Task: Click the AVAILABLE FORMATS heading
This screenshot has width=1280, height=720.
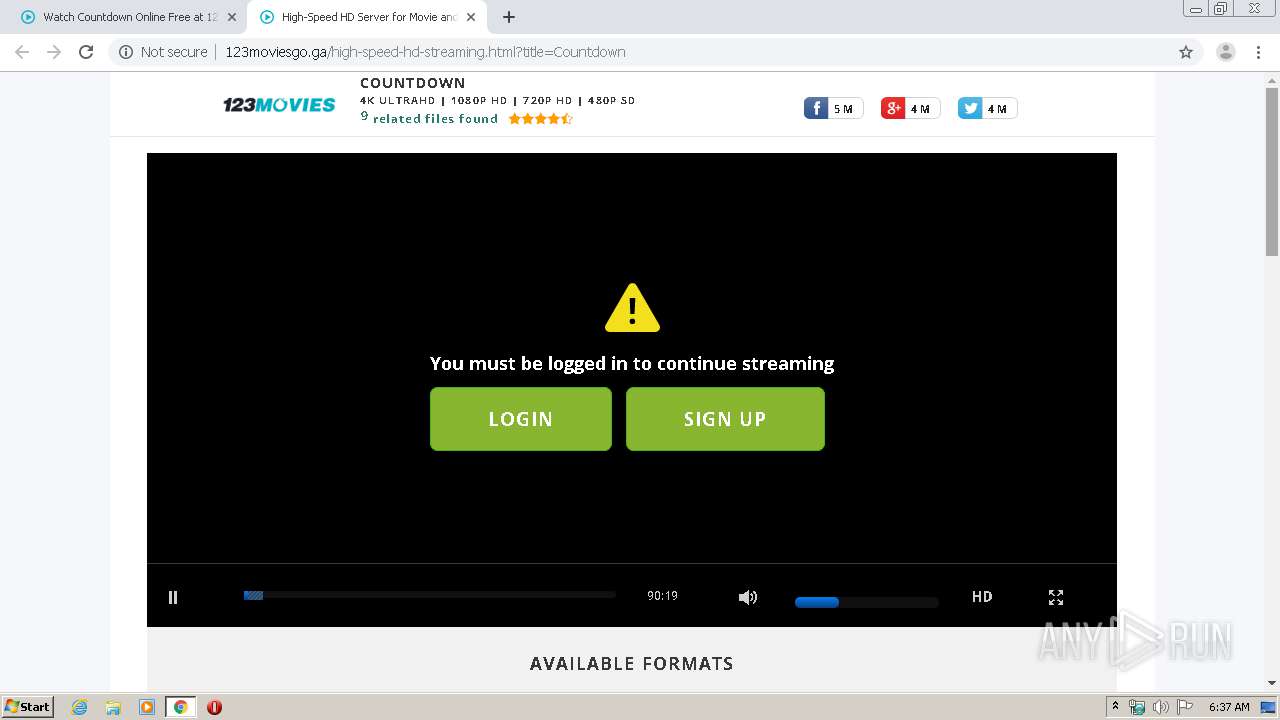Action: [632, 664]
